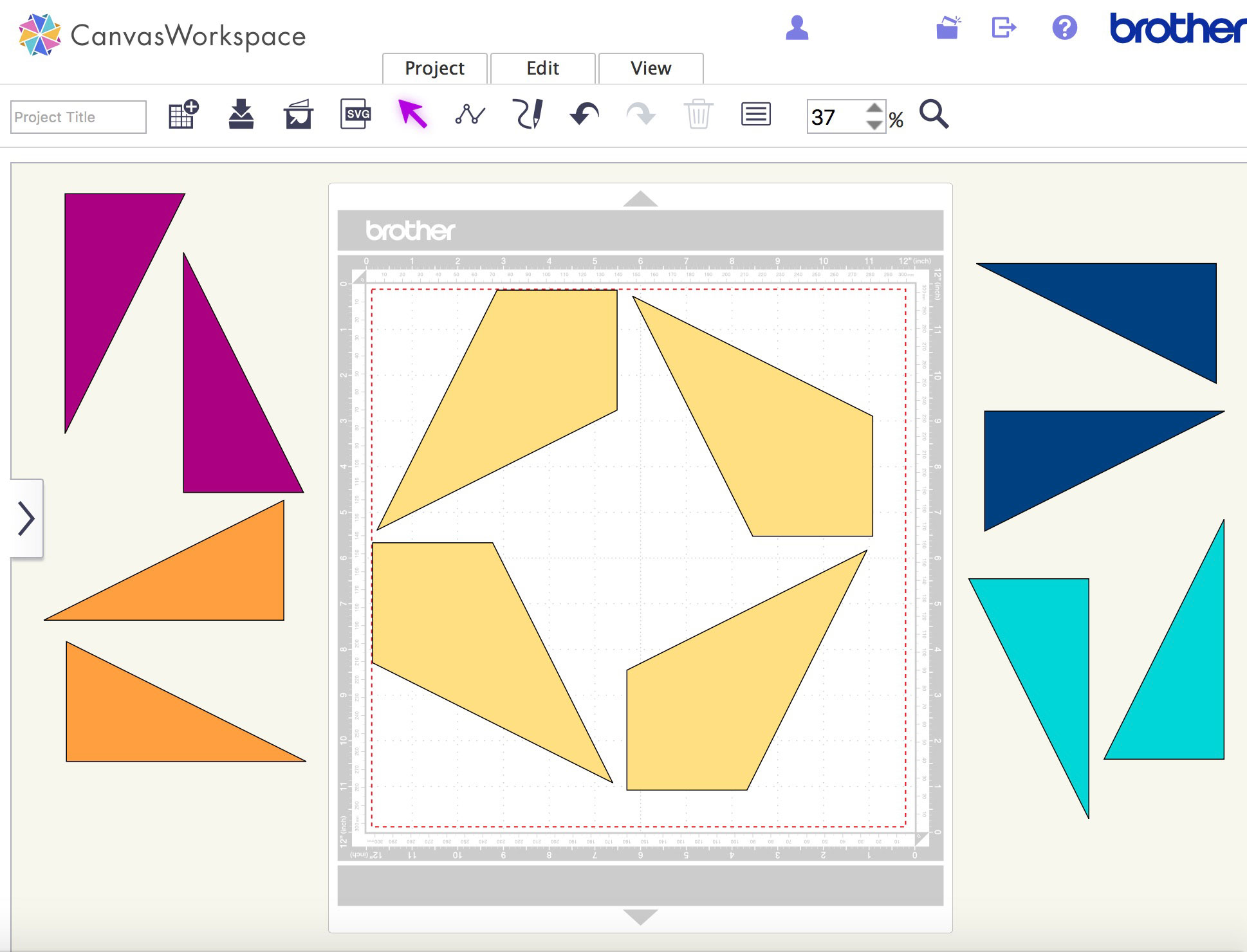Click the Project Title input field

point(79,117)
